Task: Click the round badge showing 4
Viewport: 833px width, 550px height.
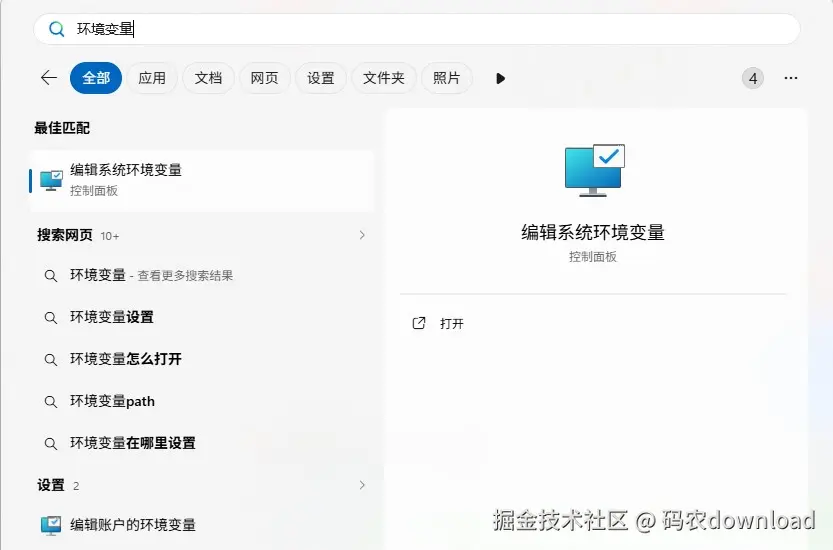Action: (753, 79)
